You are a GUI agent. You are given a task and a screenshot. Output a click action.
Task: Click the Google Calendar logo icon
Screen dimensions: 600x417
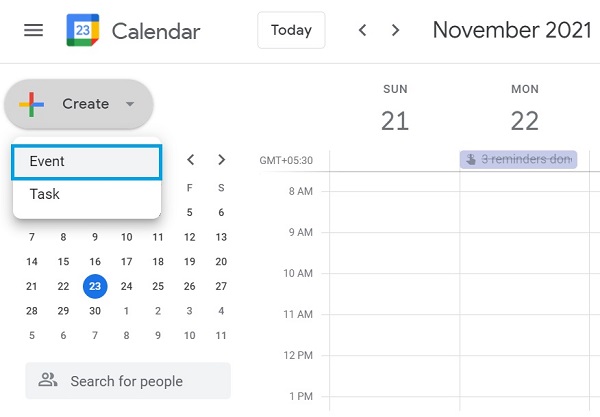click(82, 30)
